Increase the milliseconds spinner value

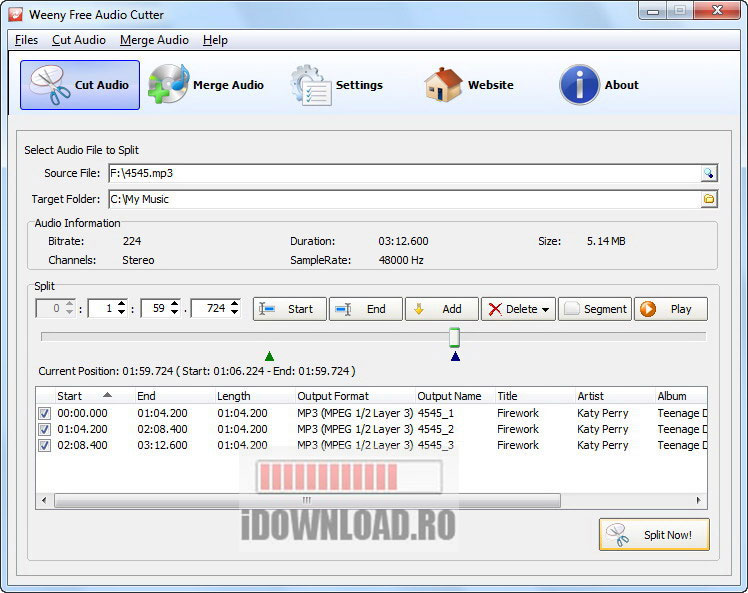(234, 304)
